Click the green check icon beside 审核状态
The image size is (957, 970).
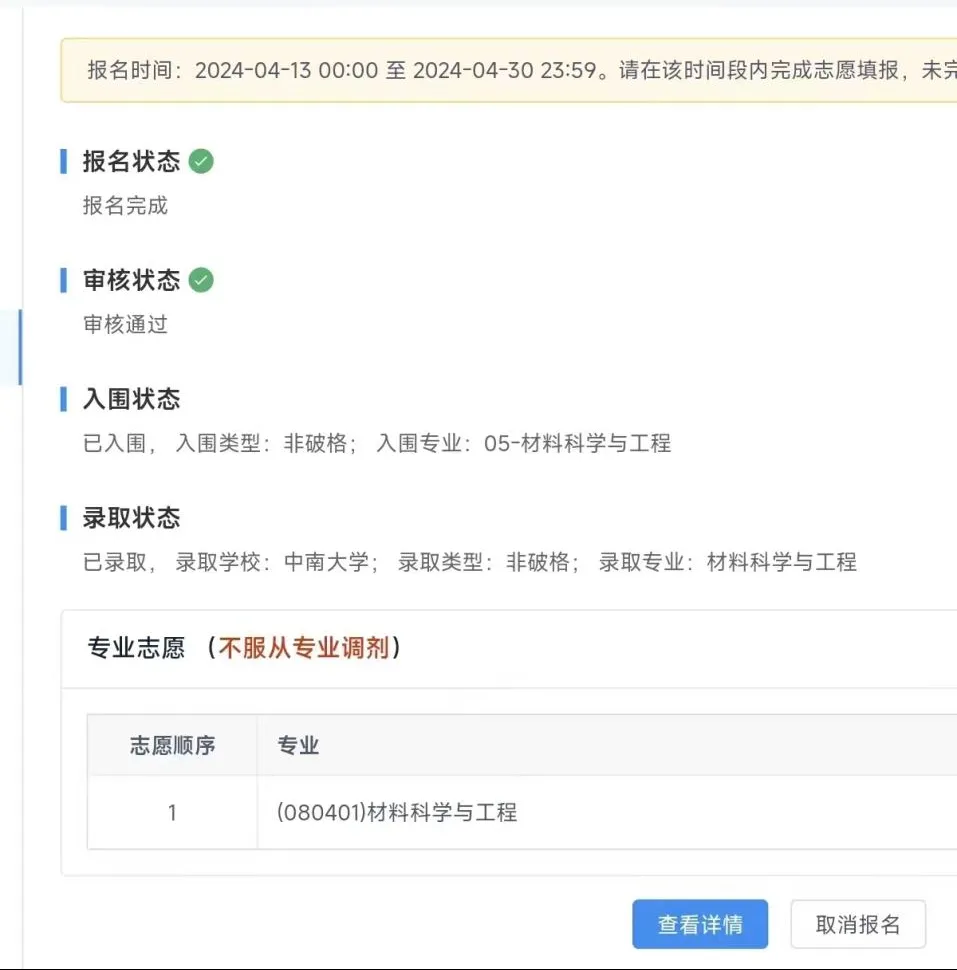[201, 280]
